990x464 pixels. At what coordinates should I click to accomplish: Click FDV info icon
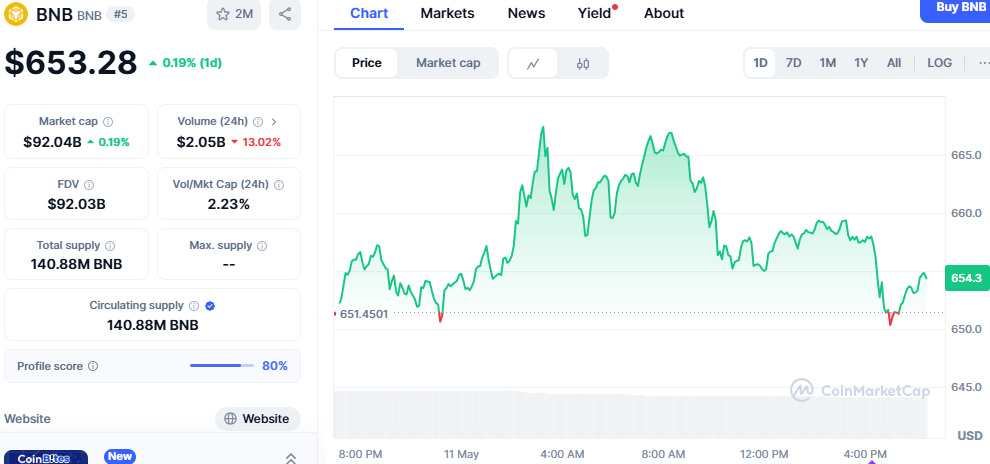89,185
